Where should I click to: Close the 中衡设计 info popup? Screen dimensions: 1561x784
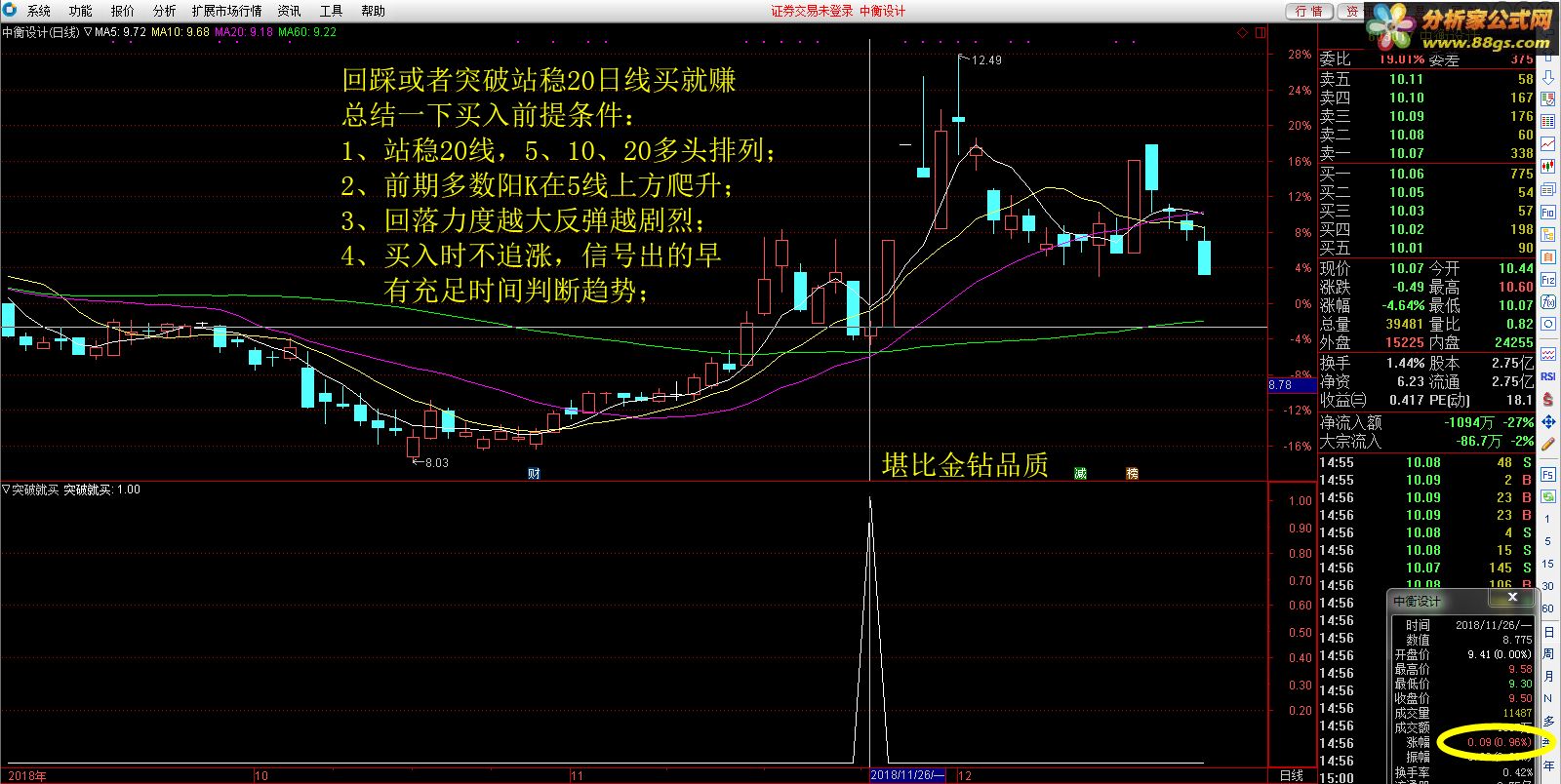tap(1513, 598)
